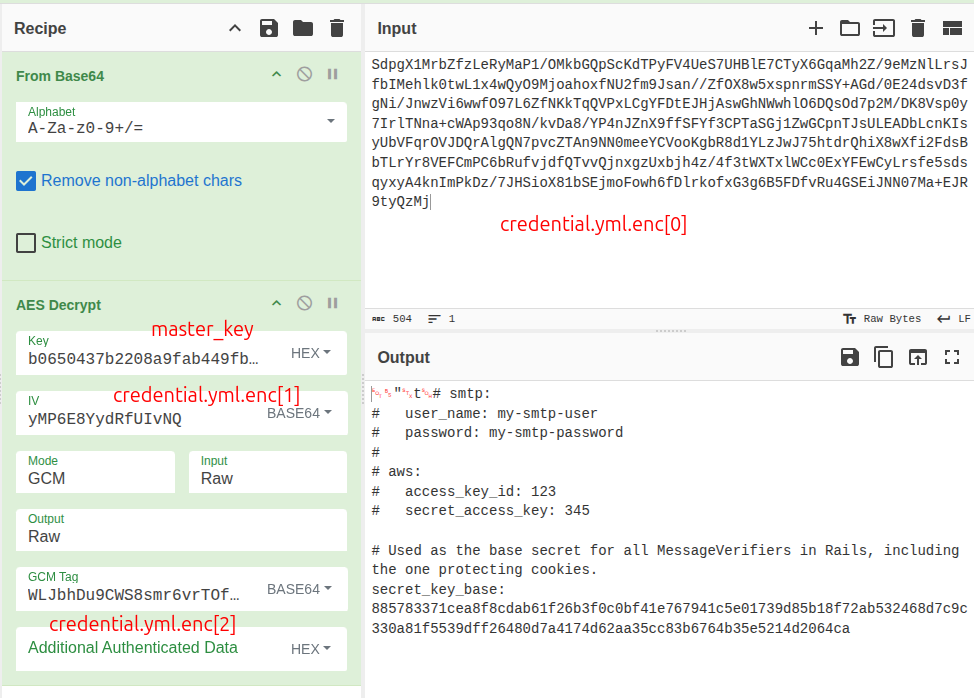974x698 pixels.
Task: Set a breakpoint on AES Decrypt
Action: tap(332, 303)
